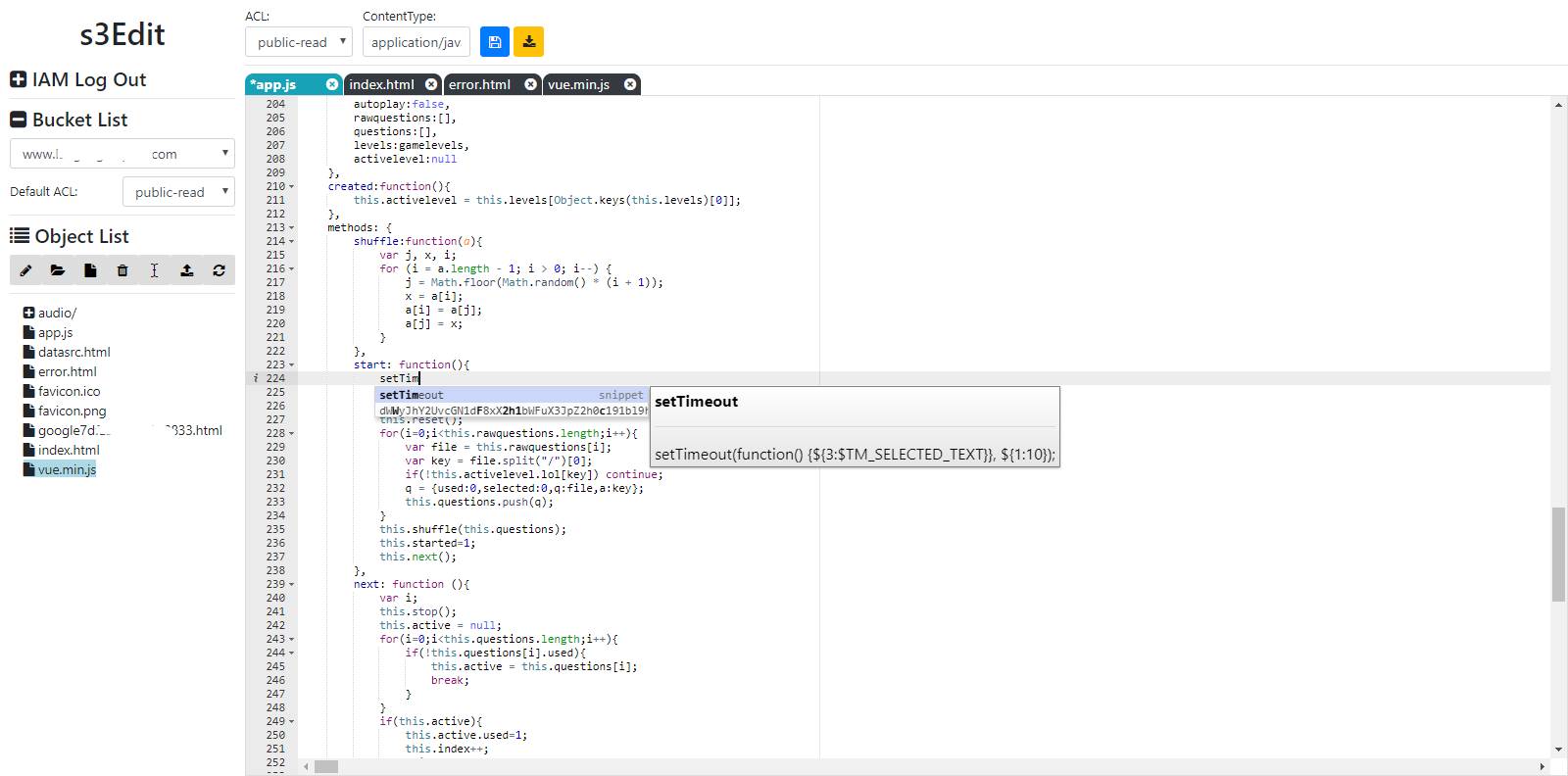Image resolution: width=1568 pixels, height=776 pixels.
Task: Close the error.html tab
Action: click(530, 84)
